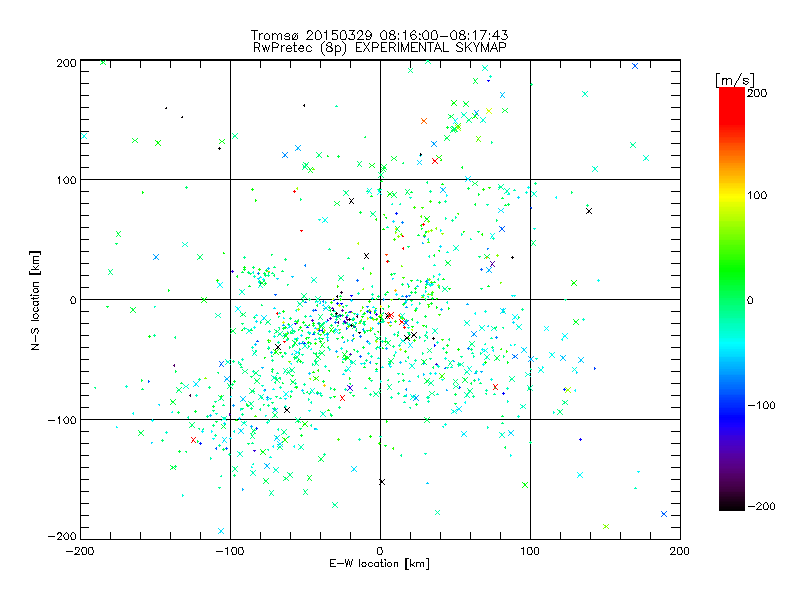Click the '-100' tick label on N-S axis
Screen dimensions: 800x600
(x=62, y=420)
